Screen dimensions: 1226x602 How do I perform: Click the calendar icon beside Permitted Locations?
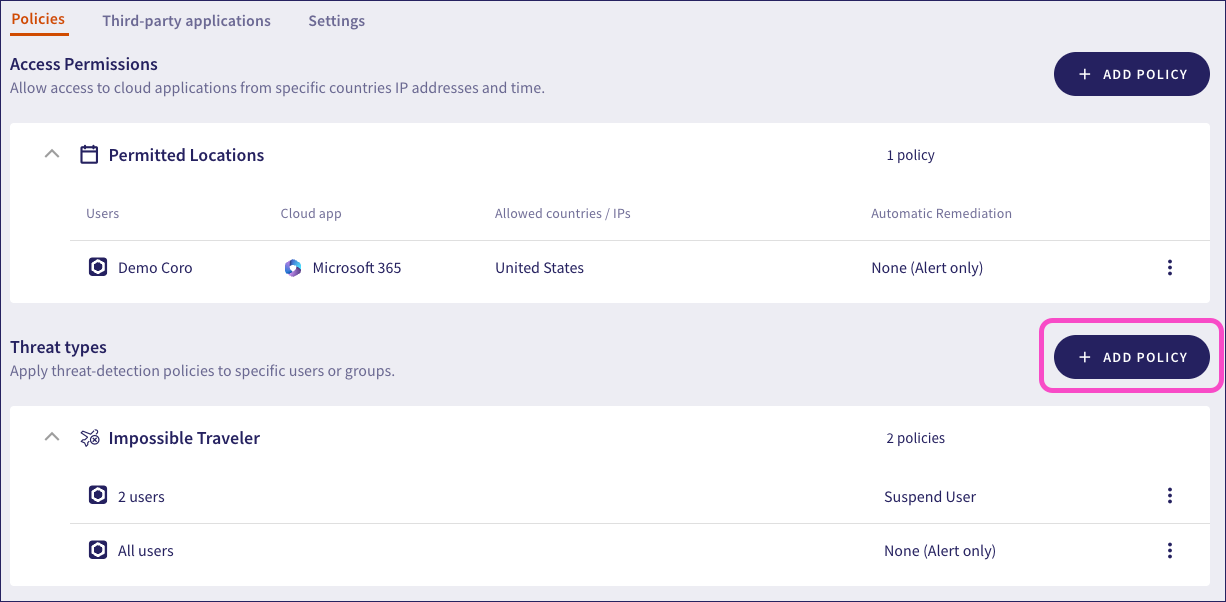tap(89, 154)
